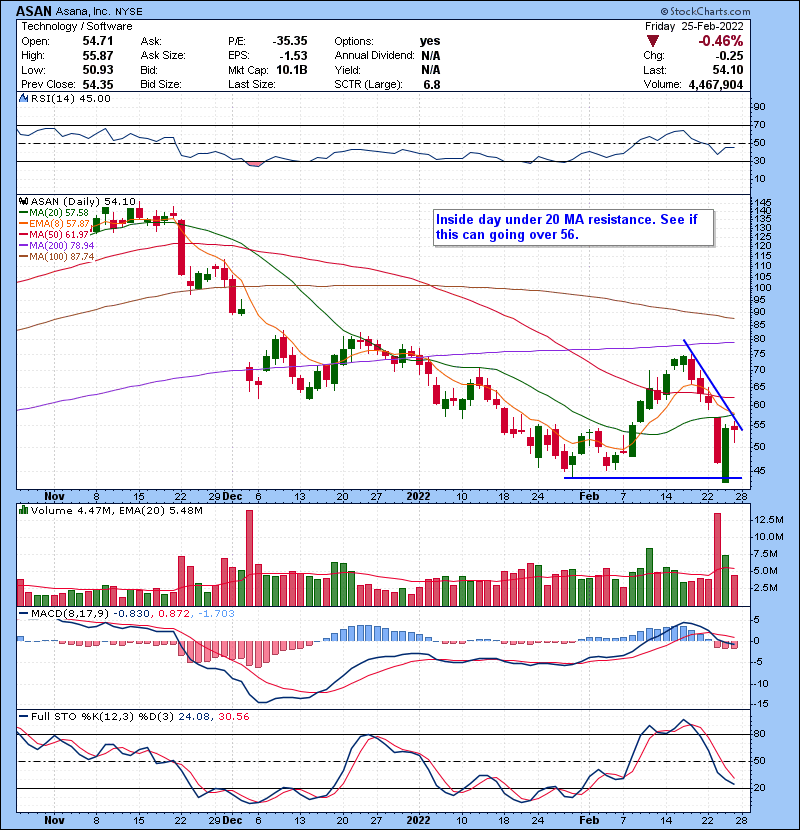
Task: Click the Volume value 4,467,904
Action: [x=716, y=84]
